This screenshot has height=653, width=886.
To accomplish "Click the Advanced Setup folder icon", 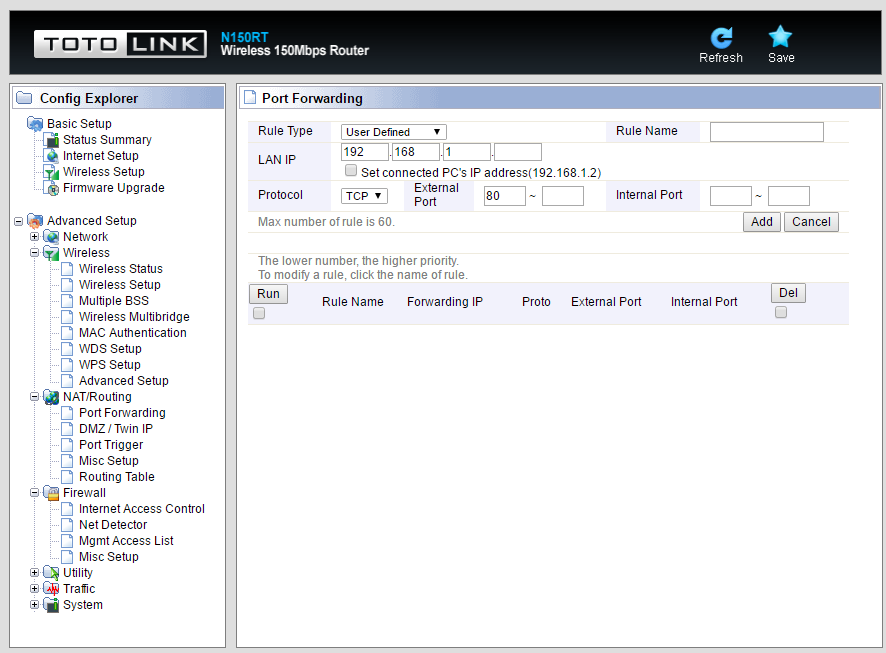I will coord(35,221).
